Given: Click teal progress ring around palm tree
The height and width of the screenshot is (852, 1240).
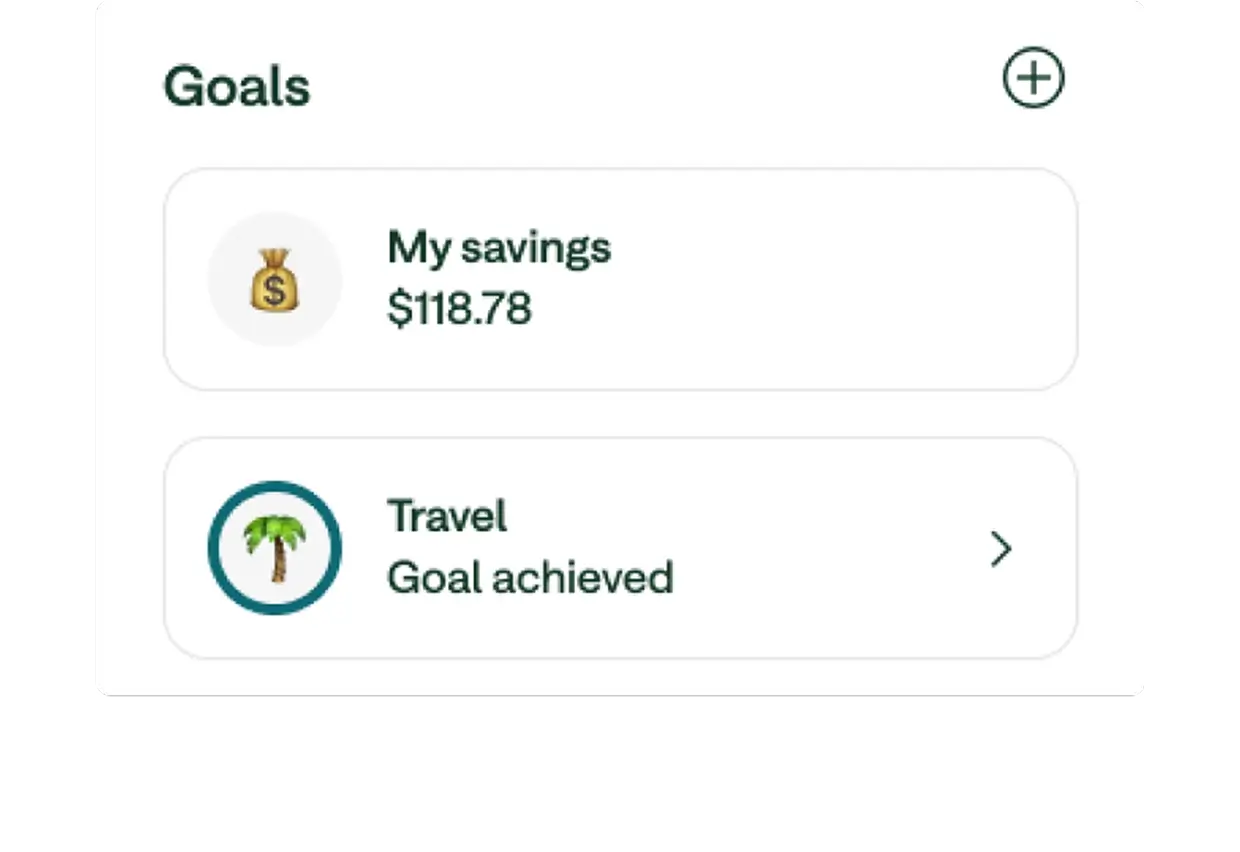Looking at the screenshot, I should (x=216, y=548).
